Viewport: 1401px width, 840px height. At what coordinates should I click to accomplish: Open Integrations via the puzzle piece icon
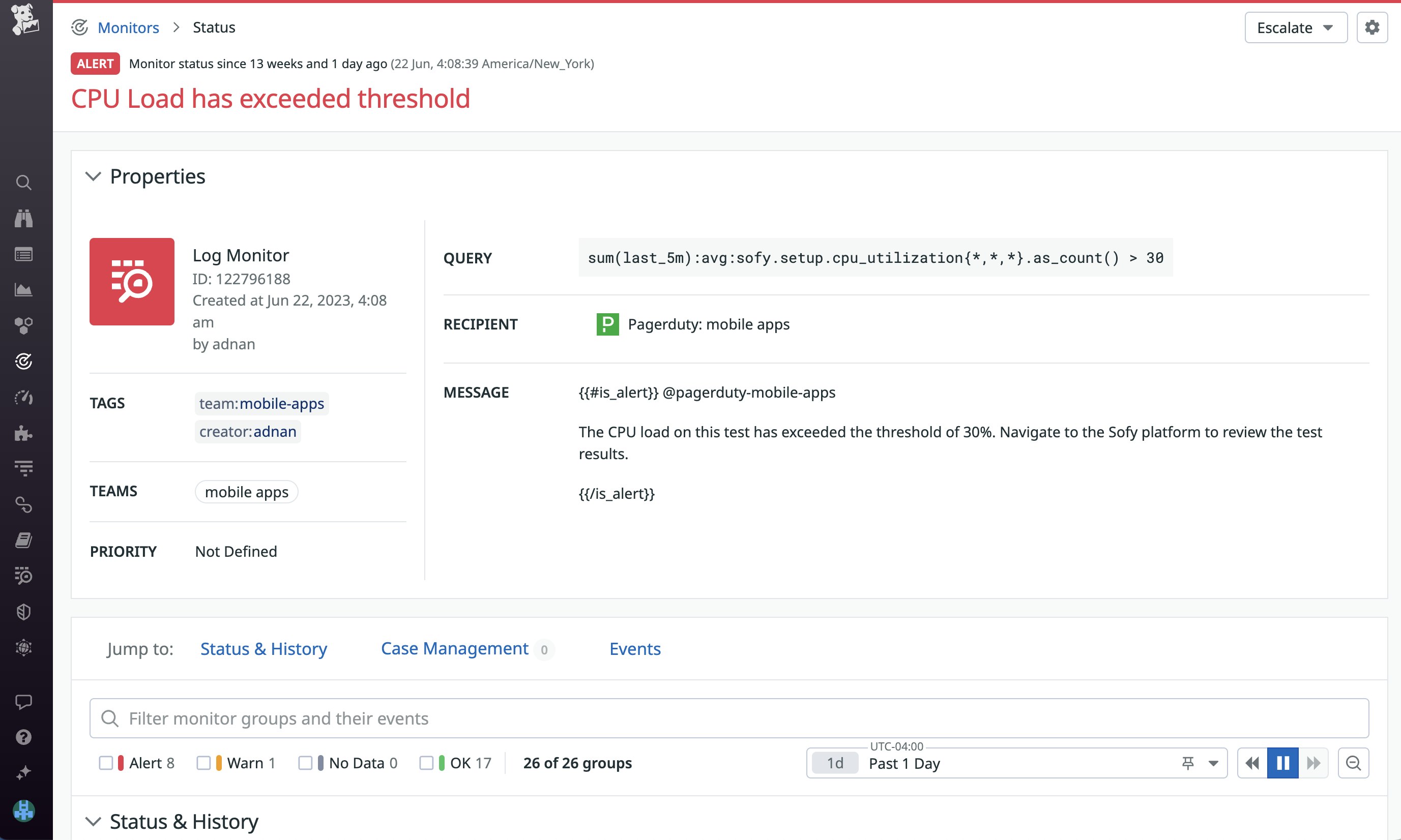pyautogui.click(x=24, y=434)
